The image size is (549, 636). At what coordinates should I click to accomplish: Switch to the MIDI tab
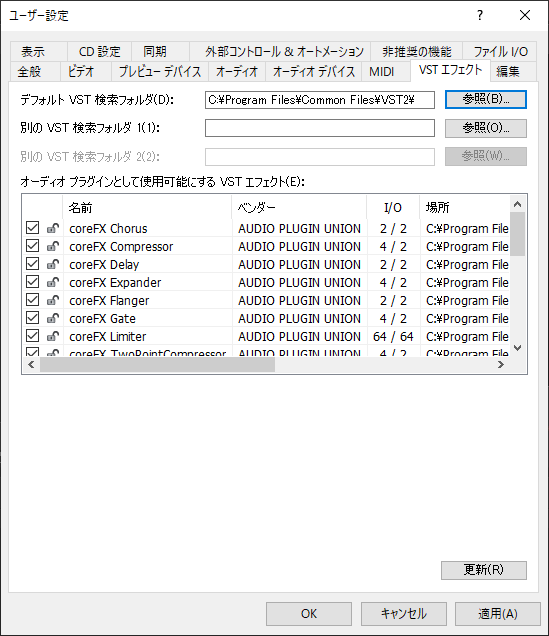click(382, 72)
